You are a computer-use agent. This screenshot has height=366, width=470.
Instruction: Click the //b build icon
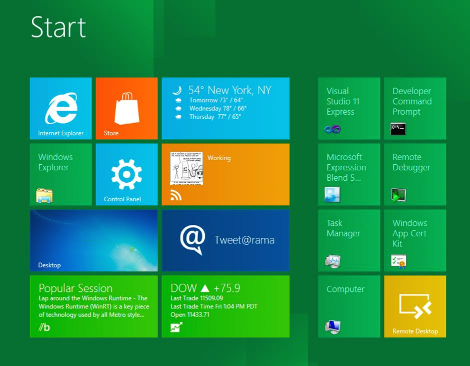44,327
